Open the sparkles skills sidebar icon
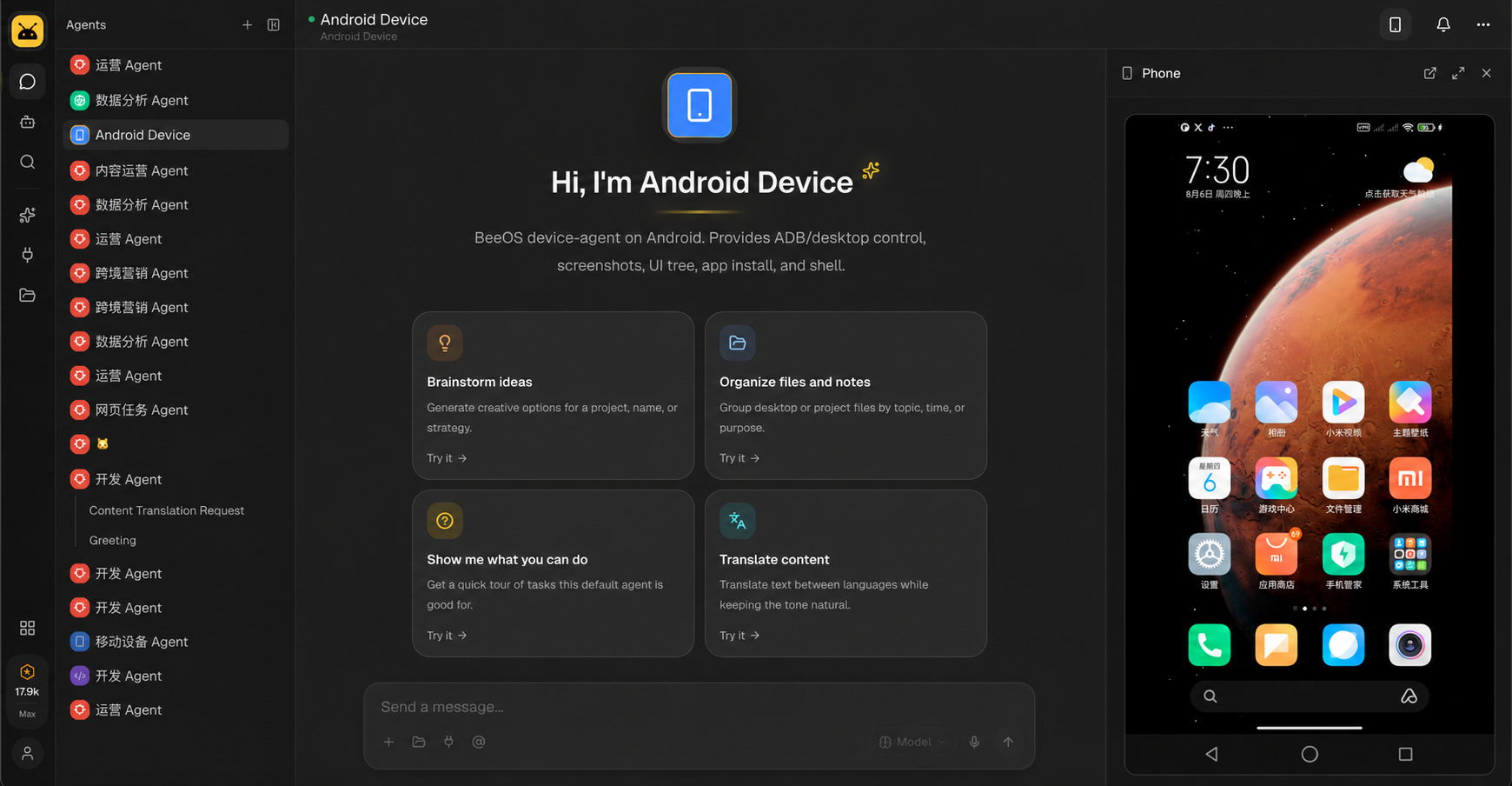Image resolution: width=1512 pixels, height=786 pixels. pos(28,215)
